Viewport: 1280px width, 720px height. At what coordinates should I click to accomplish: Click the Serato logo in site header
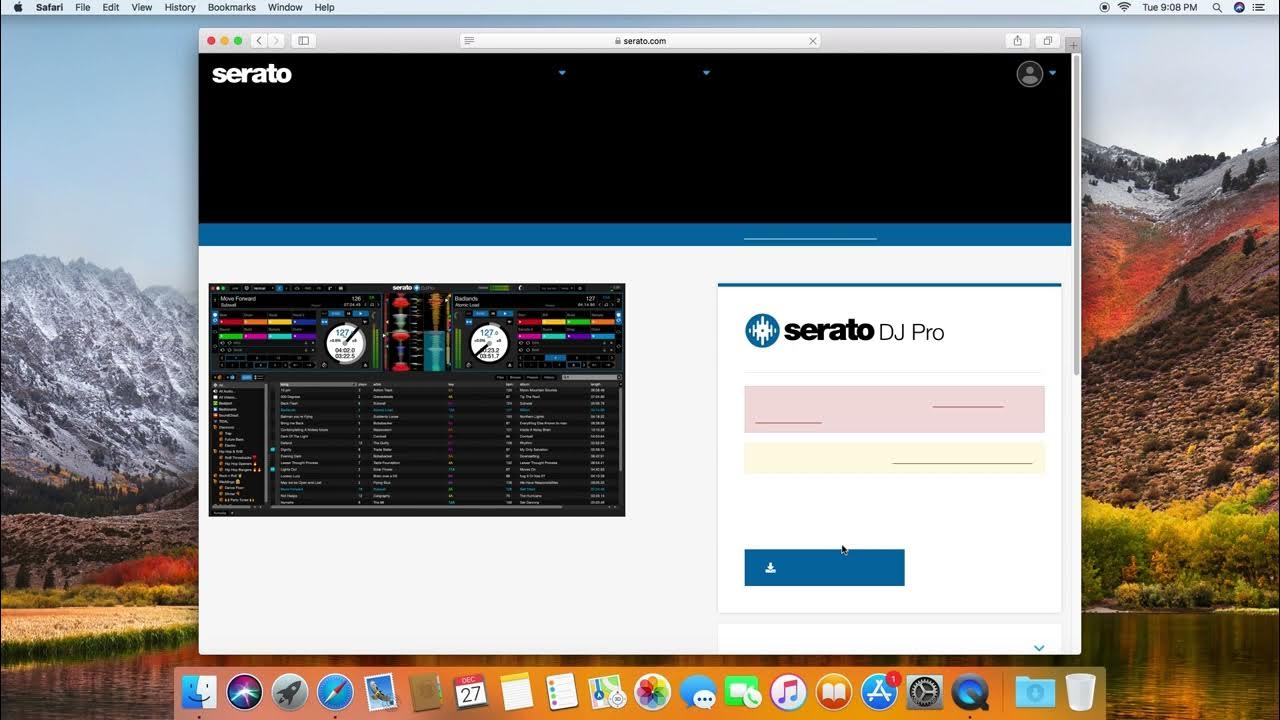pos(252,74)
